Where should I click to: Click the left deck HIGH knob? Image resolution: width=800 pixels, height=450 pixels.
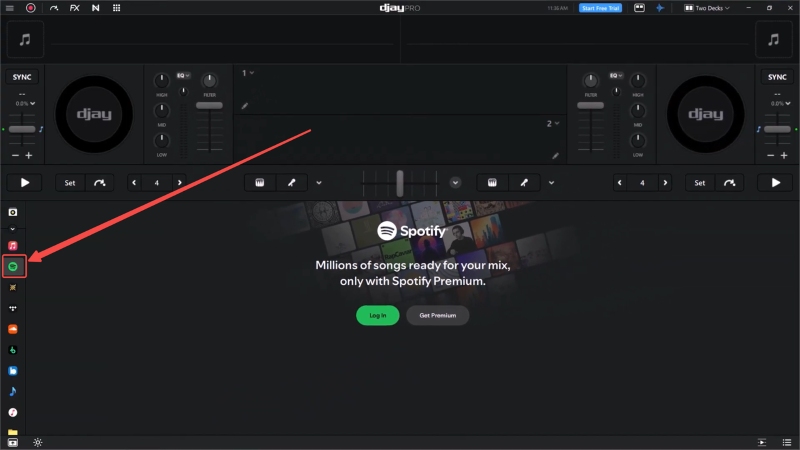coord(162,80)
